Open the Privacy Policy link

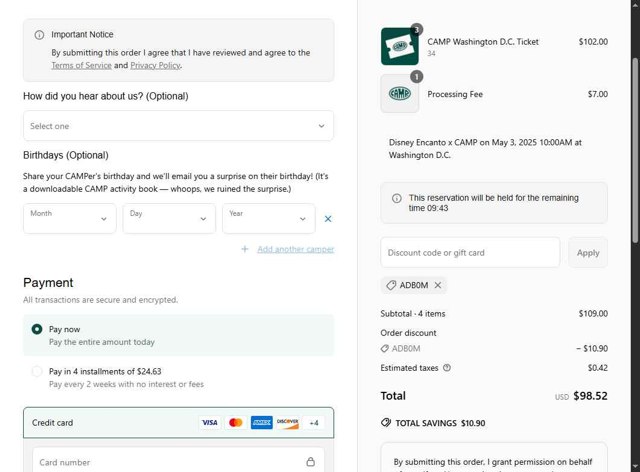[155, 65]
